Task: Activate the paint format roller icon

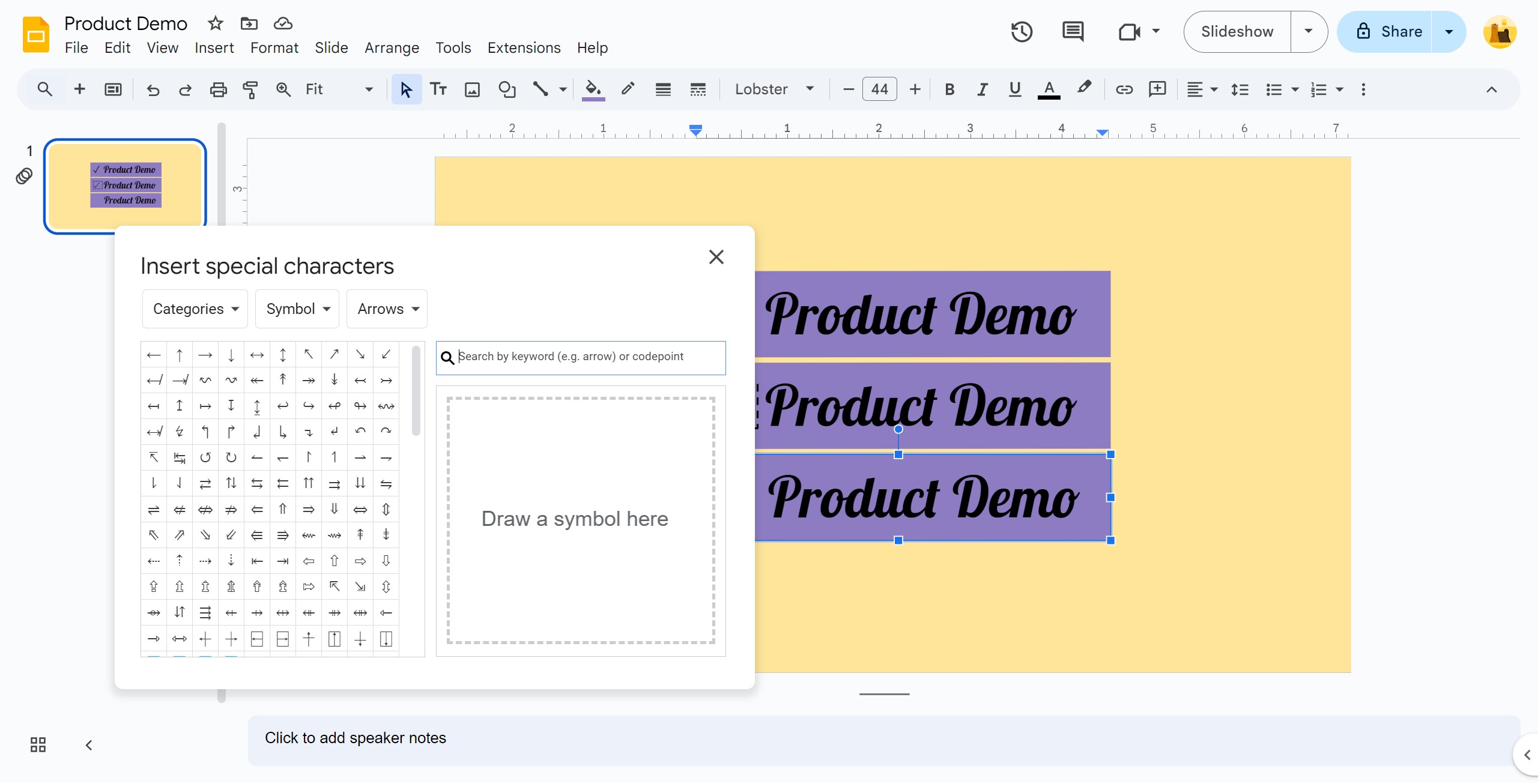Action: point(250,89)
